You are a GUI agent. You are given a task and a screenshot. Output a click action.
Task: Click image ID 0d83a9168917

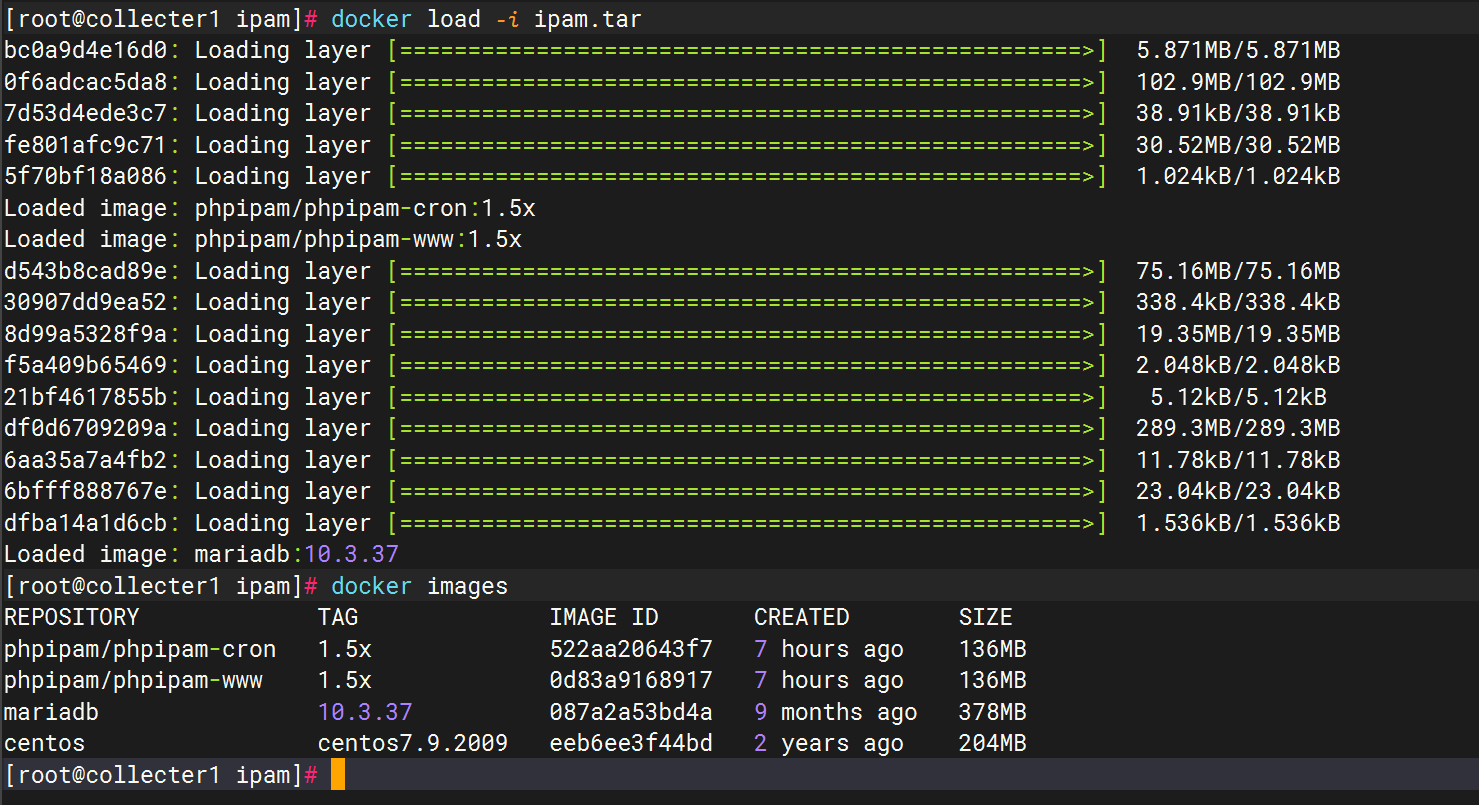pyautogui.click(x=631, y=680)
